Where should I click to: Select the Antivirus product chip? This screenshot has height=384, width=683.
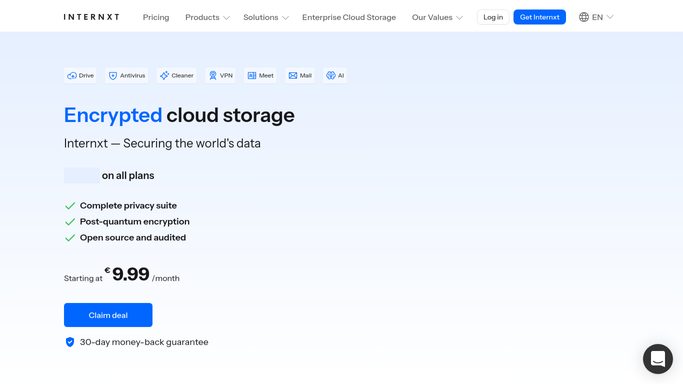pyautogui.click(x=126, y=75)
